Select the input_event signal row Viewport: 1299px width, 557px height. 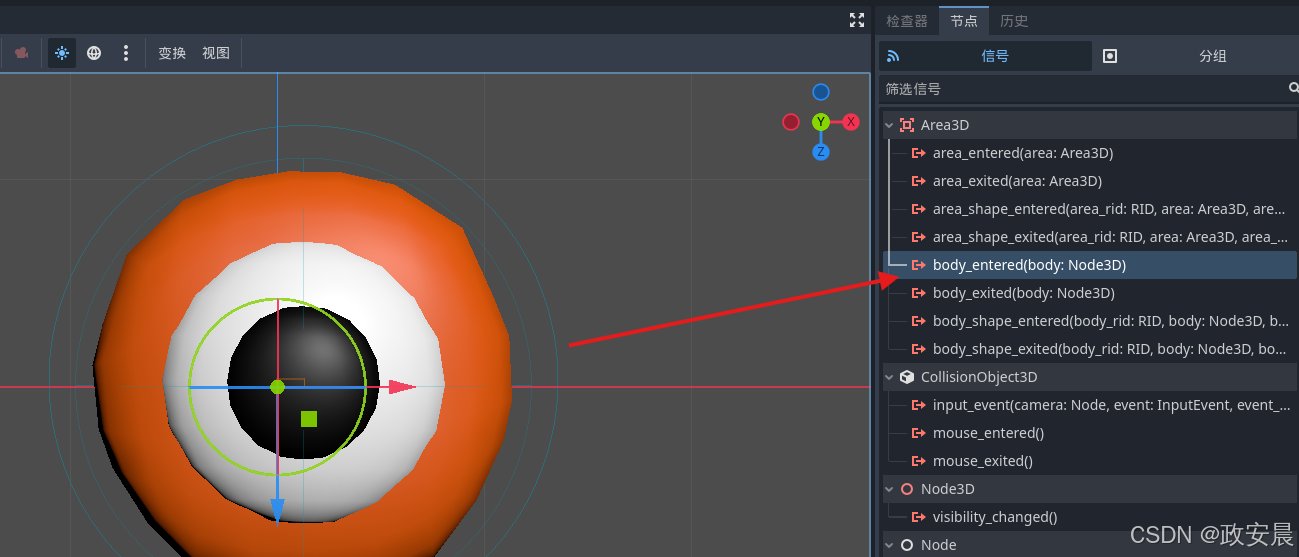click(1089, 405)
